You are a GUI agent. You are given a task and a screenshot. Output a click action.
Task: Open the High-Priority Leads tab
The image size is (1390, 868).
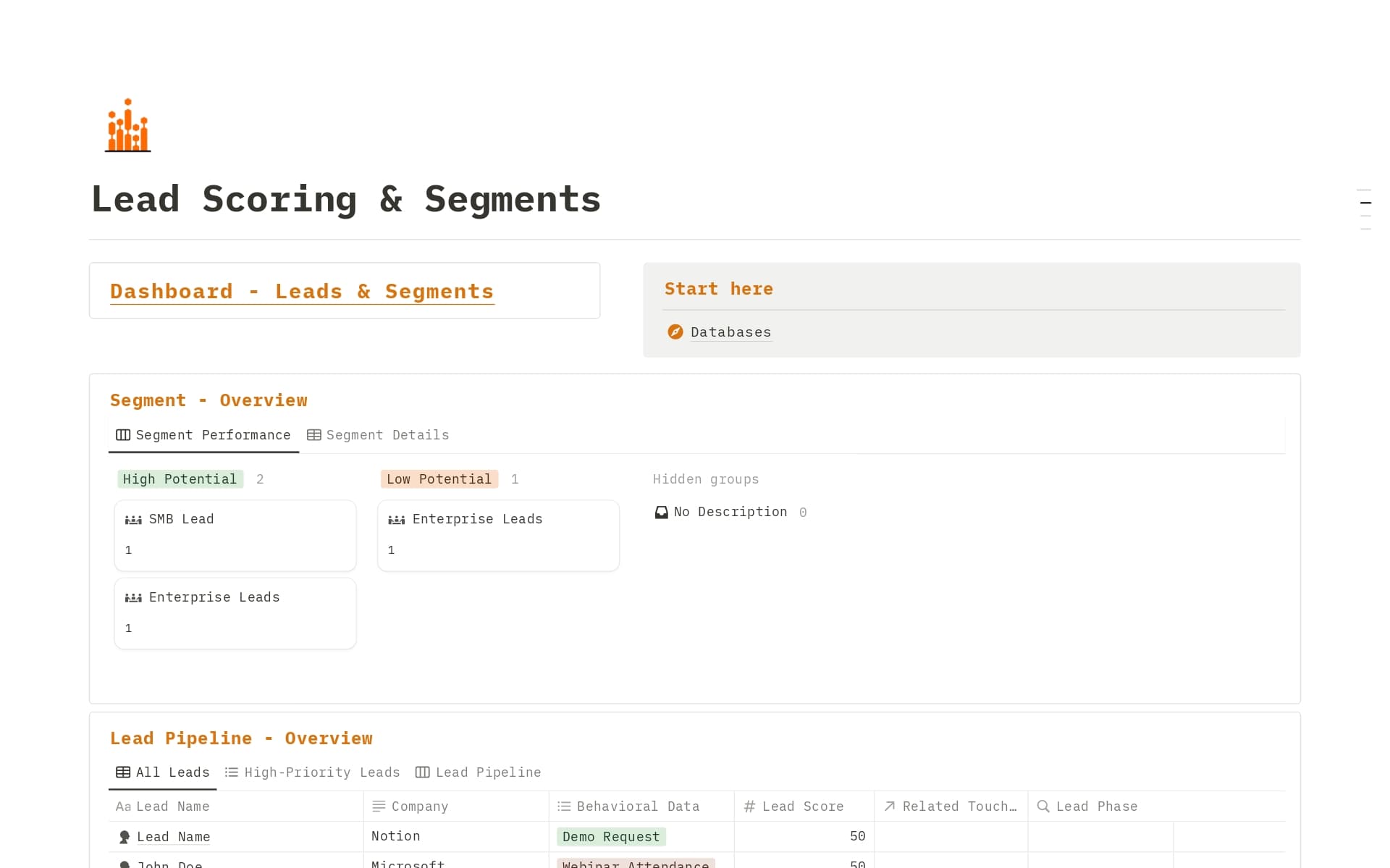pyautogui.click(x=312, y=772)
